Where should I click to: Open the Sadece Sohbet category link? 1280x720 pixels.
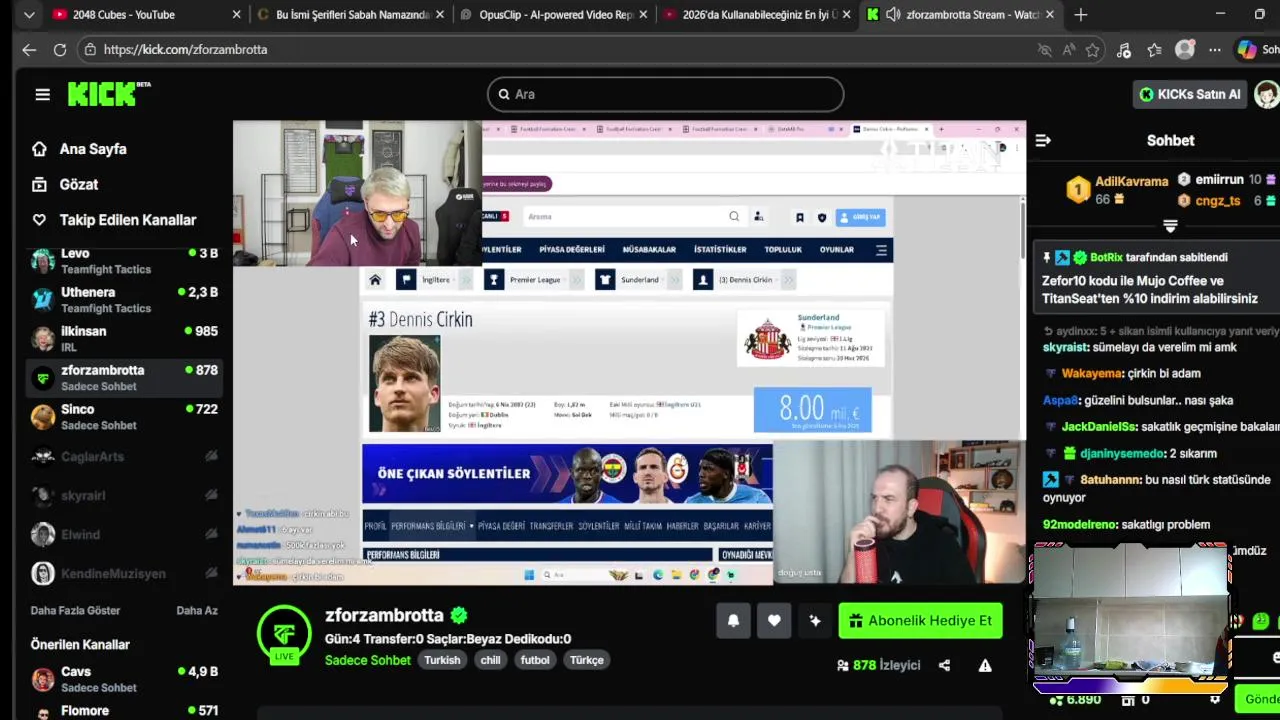(368, 660)
